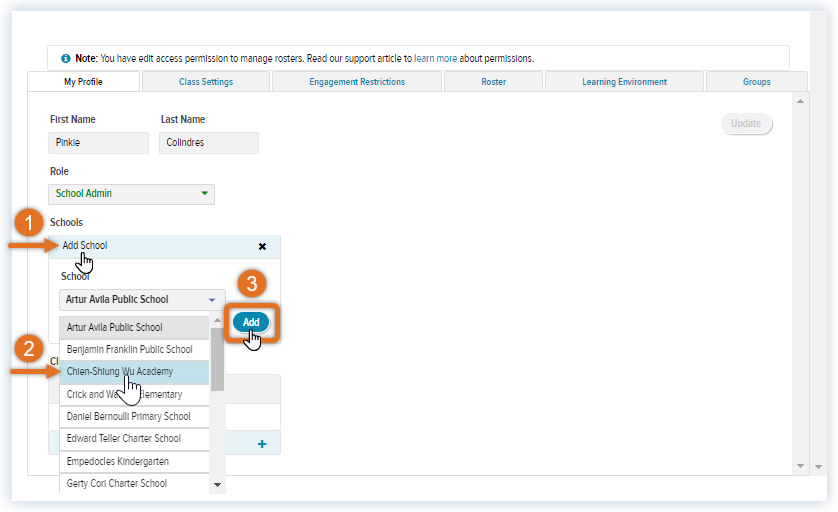The image size is (838, 512).
Task: Select Gerty Cori Charter School
Action: pyautogui.click(x=134, y=483)
